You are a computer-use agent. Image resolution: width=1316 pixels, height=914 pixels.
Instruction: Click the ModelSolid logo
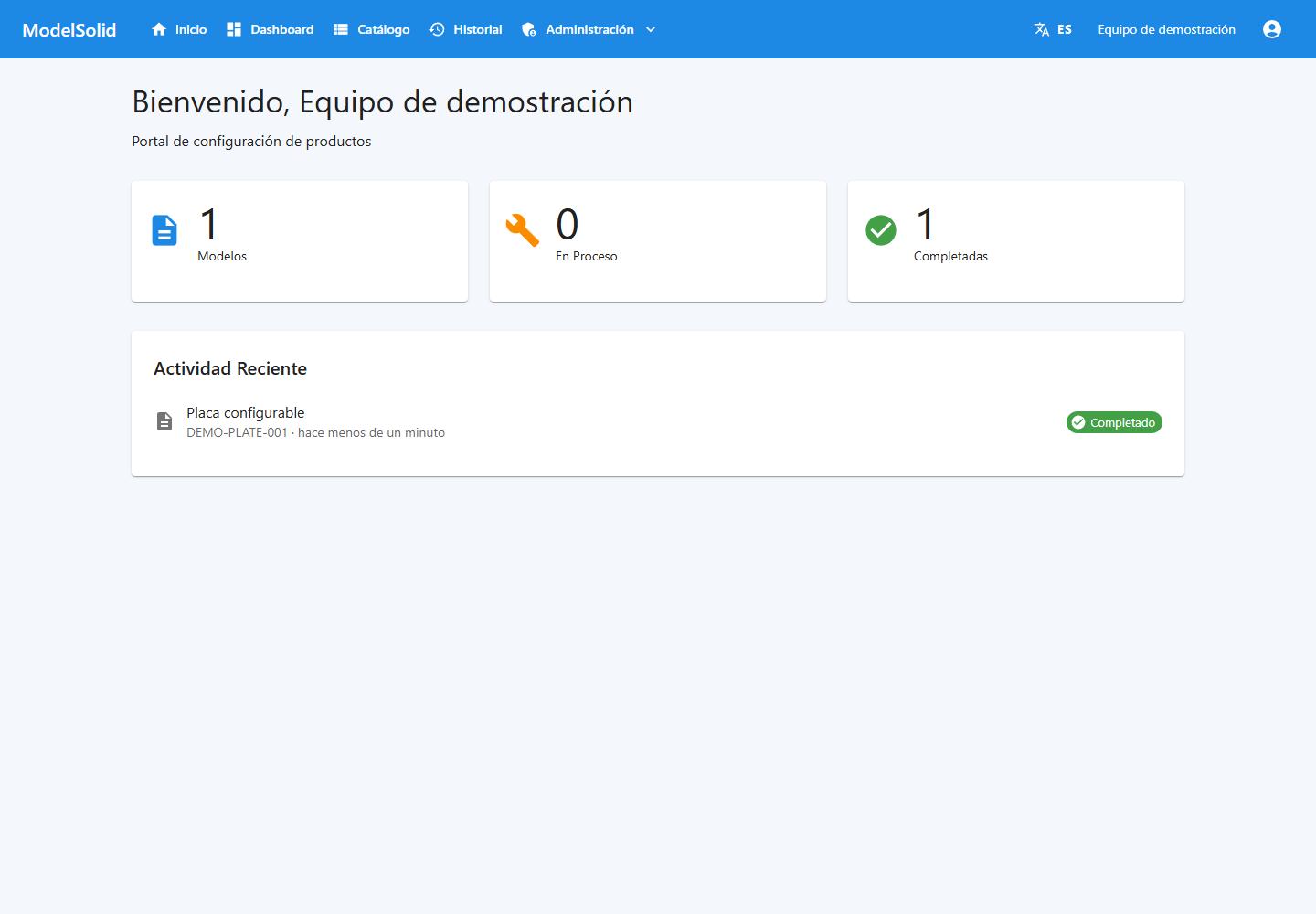pos(69,29)
